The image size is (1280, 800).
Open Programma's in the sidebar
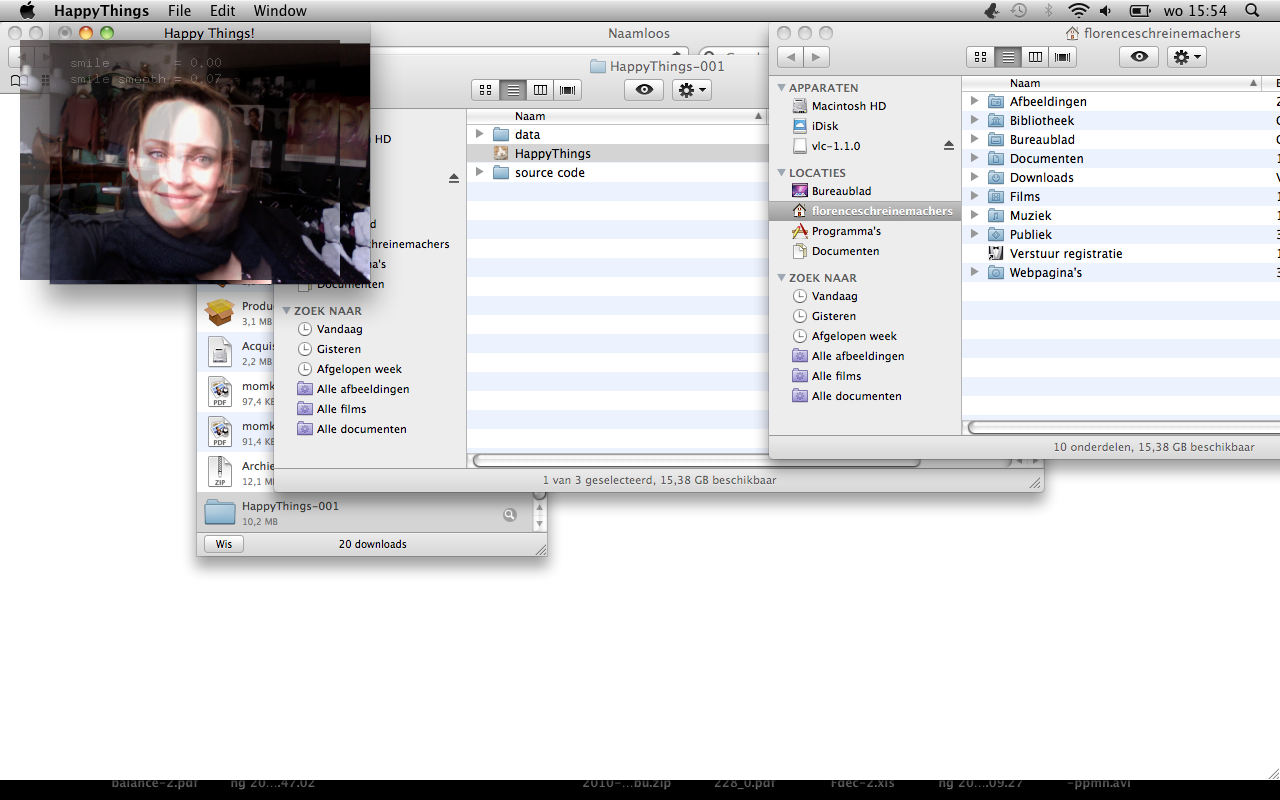click(845, 231)
